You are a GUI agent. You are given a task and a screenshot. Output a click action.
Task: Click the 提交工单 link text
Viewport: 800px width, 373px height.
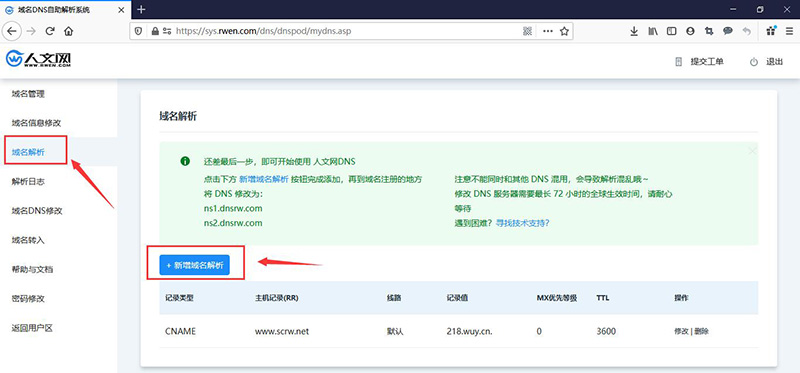coord(707,62)
